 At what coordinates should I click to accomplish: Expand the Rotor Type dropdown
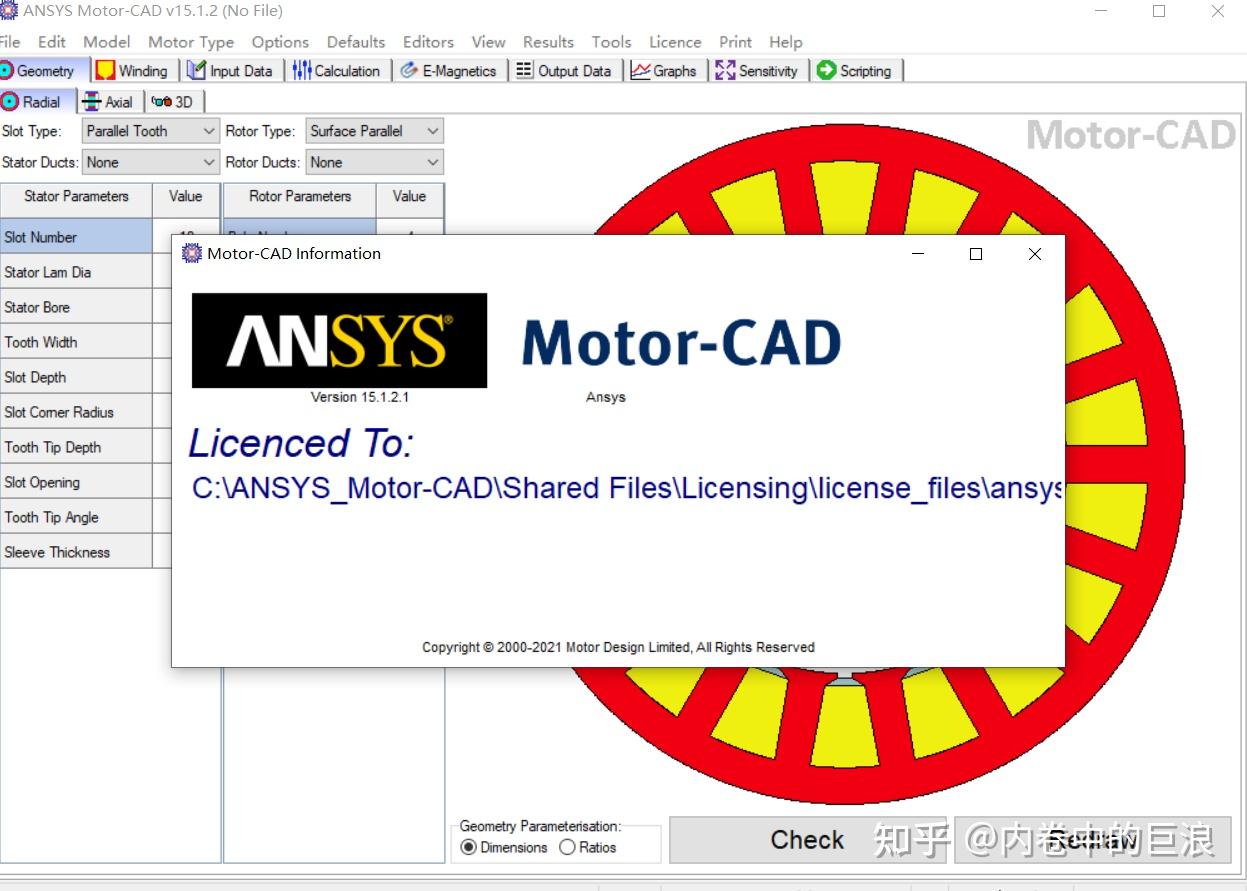click(x=432, y=131)
